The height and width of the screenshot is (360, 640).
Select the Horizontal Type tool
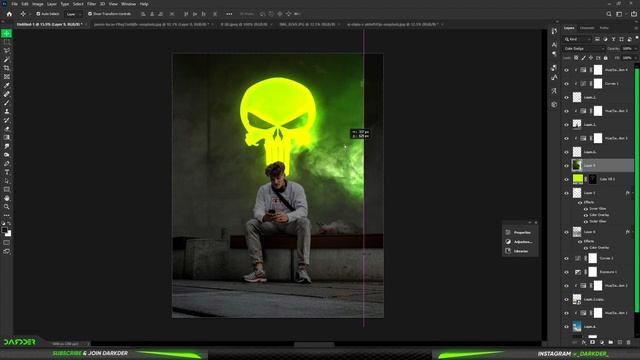pyautogui.click(x=7, y=172)
